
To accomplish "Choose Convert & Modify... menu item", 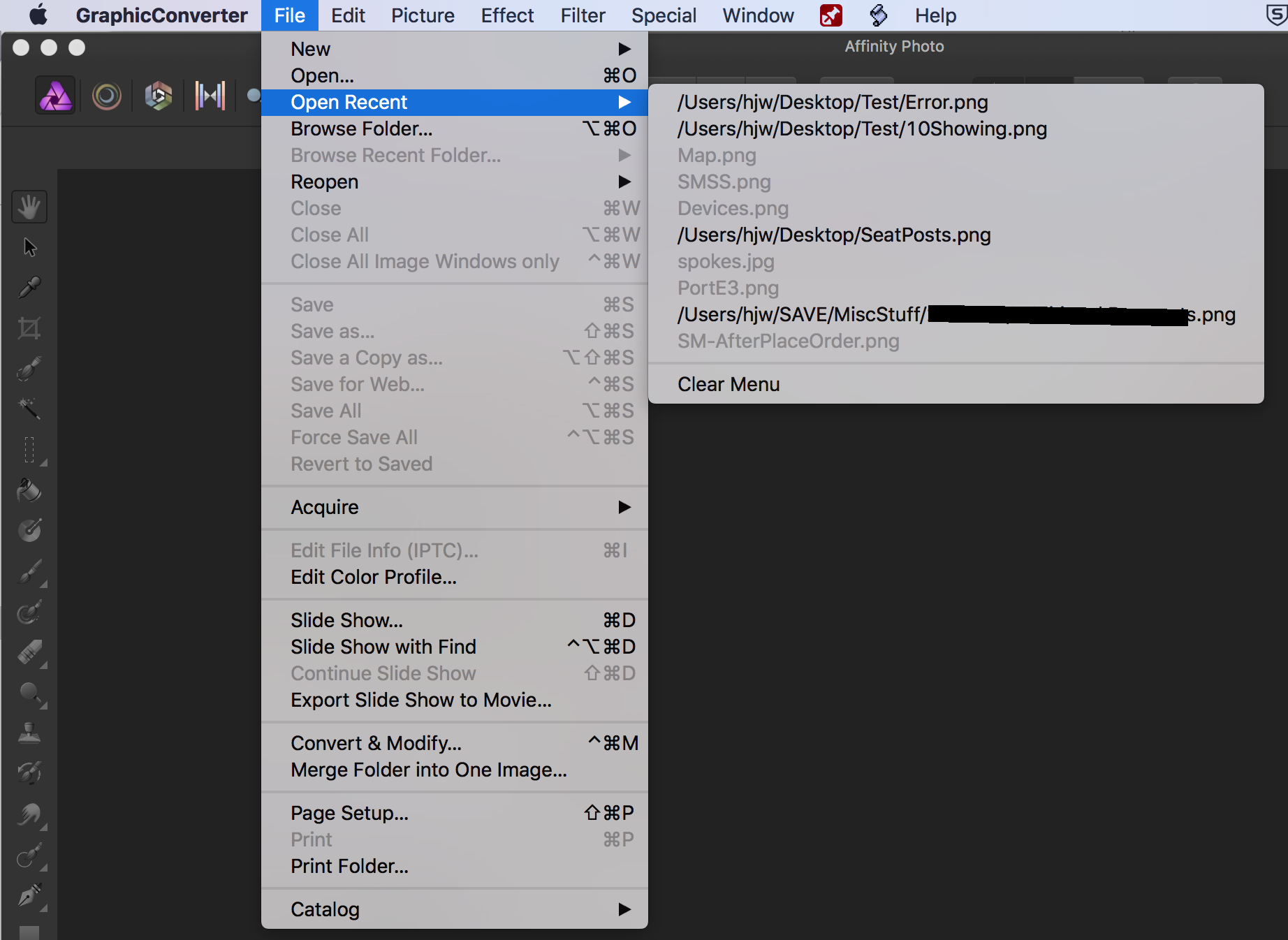I will (x=454, y=743).
